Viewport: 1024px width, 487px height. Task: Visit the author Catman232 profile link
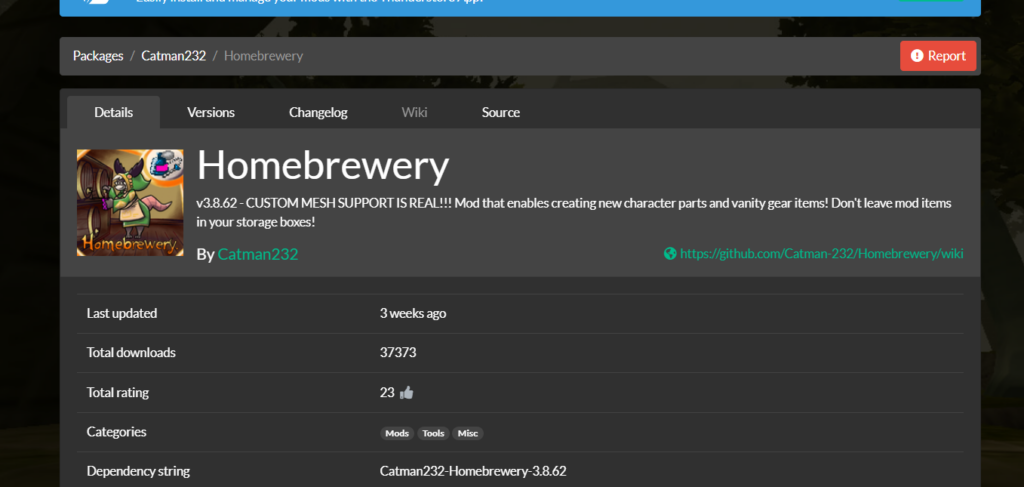pyautogui.click(x=257, y=254)
